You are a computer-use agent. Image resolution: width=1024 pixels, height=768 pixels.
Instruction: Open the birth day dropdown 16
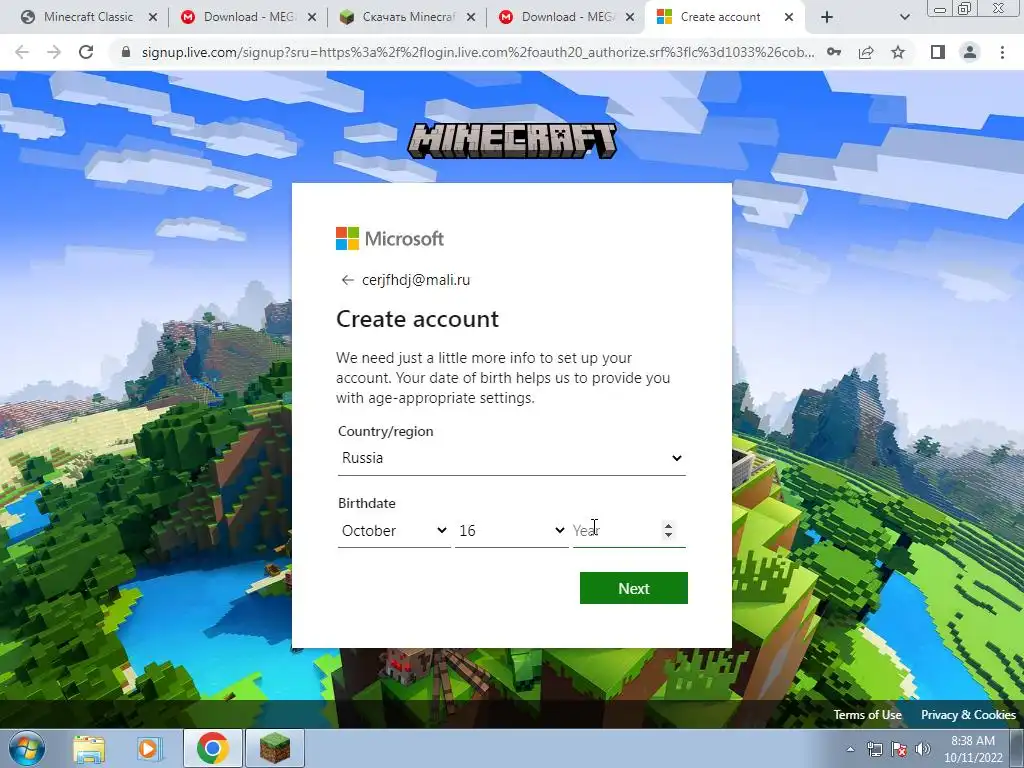(511, 531)
